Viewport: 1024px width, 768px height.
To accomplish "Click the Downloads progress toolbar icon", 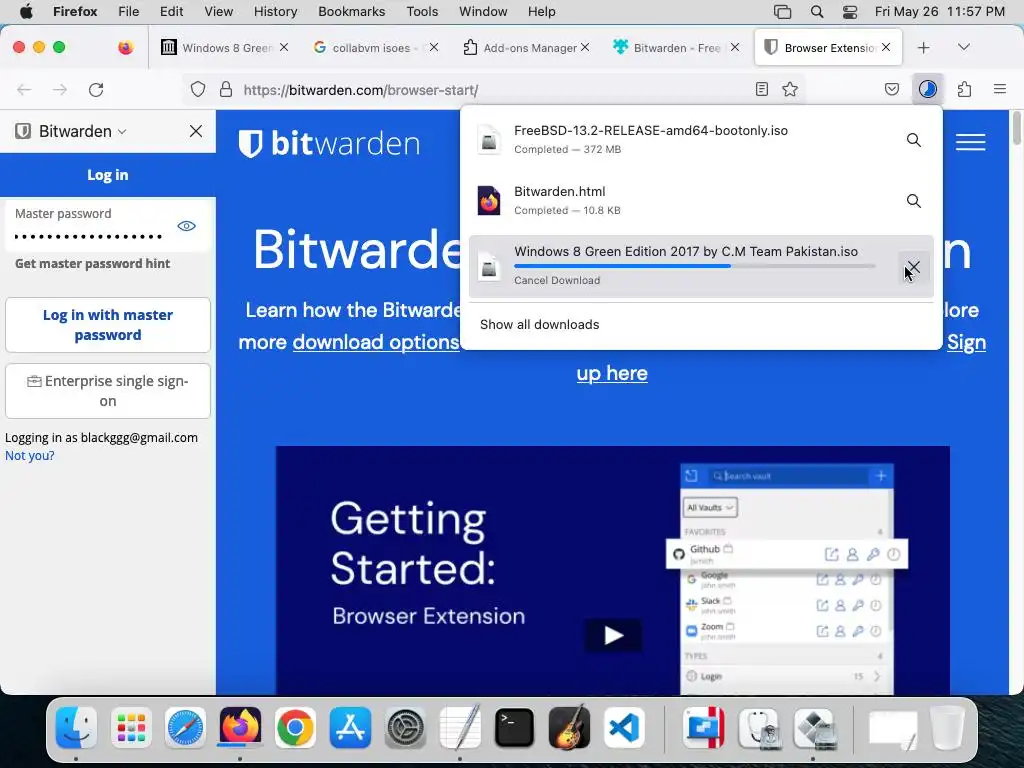I will 928,89.
